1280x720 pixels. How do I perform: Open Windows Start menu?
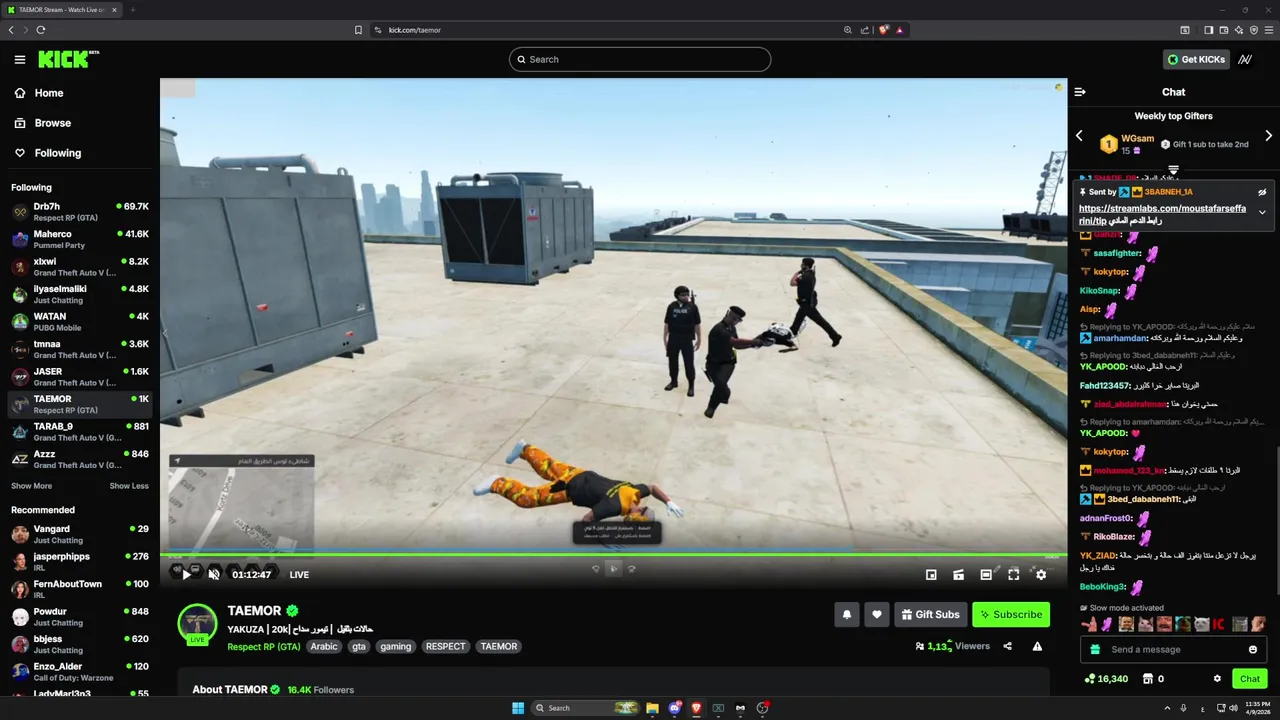[x=518, y=708]
